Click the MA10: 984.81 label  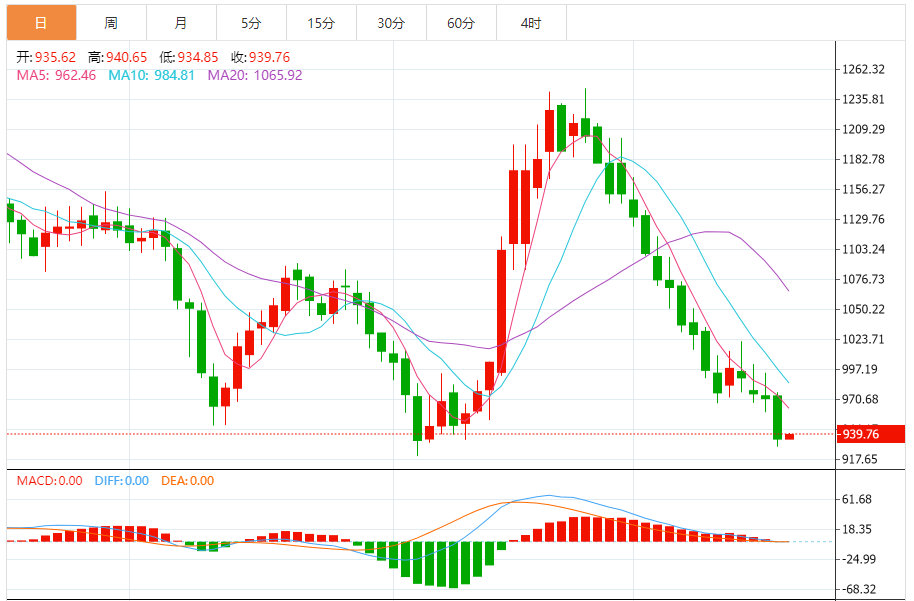pyautogui.click(x=152, y=75)
